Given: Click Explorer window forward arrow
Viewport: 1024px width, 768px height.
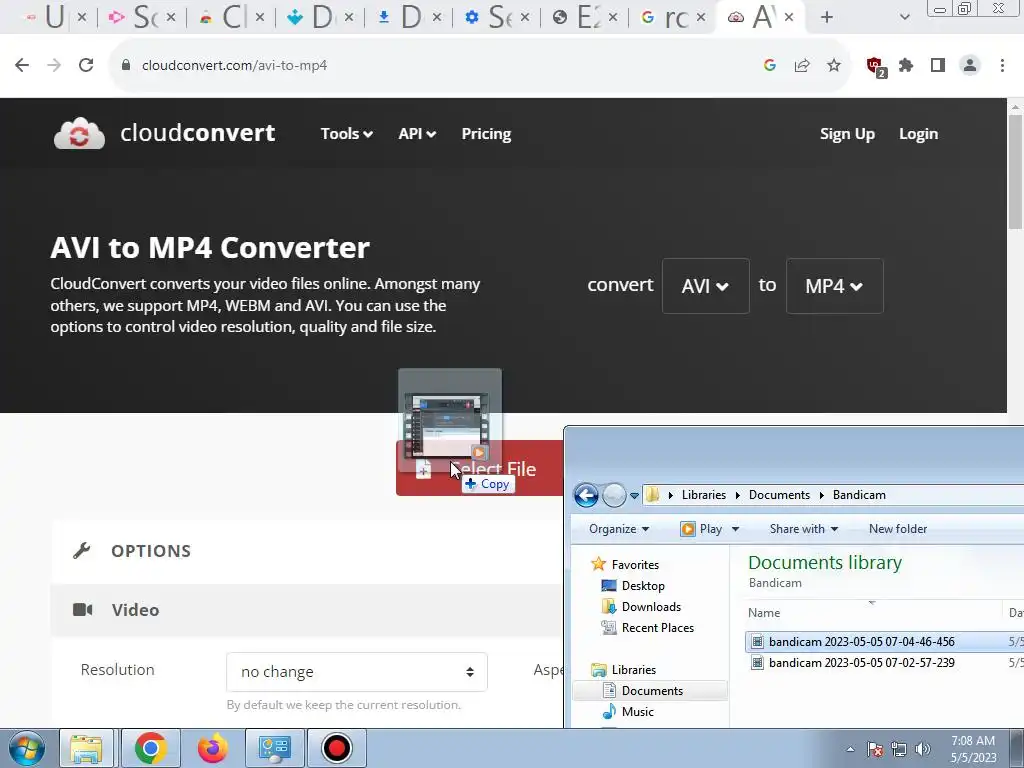Looking at the screenshot, I should point(614,495).
